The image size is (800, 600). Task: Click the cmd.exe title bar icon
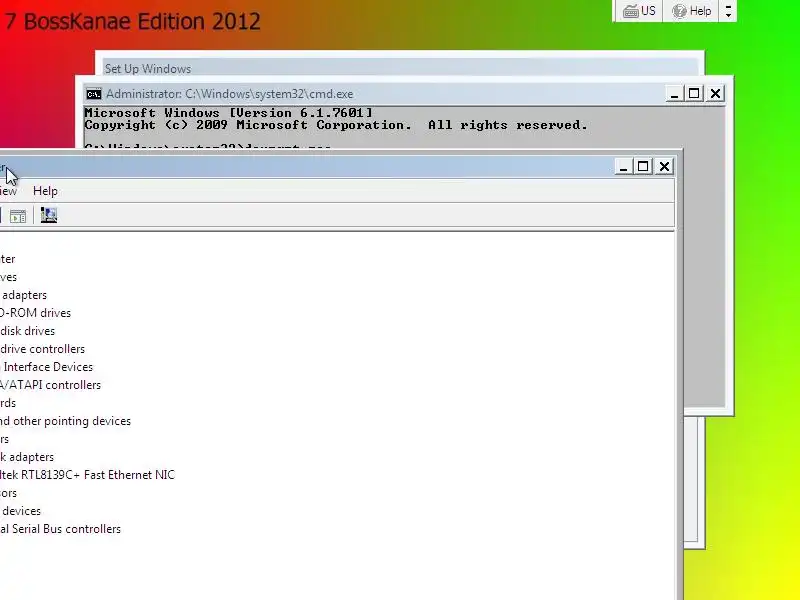[x=94, y=94]
